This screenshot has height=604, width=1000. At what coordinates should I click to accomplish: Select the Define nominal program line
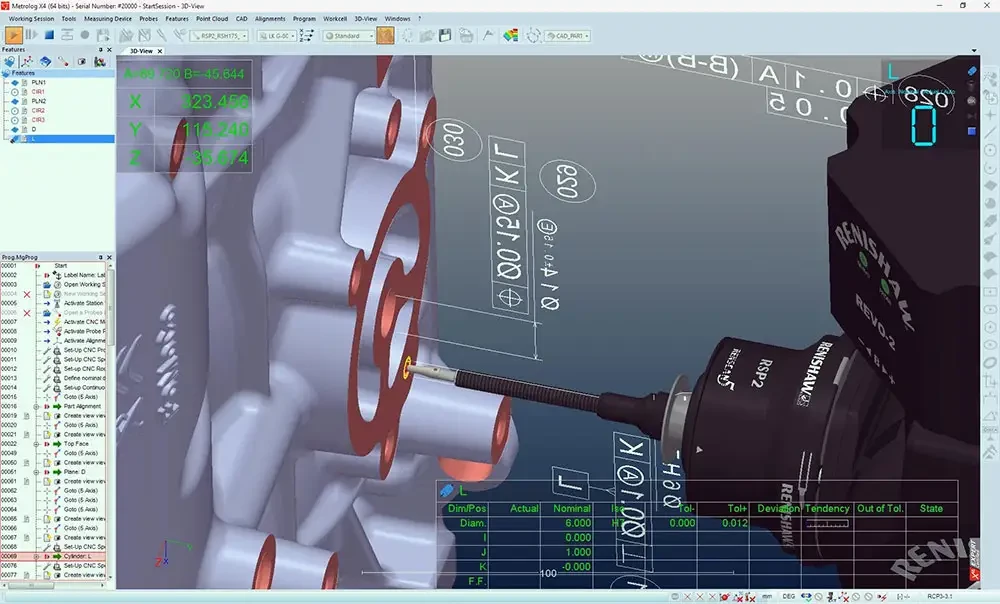click(84, 378)
